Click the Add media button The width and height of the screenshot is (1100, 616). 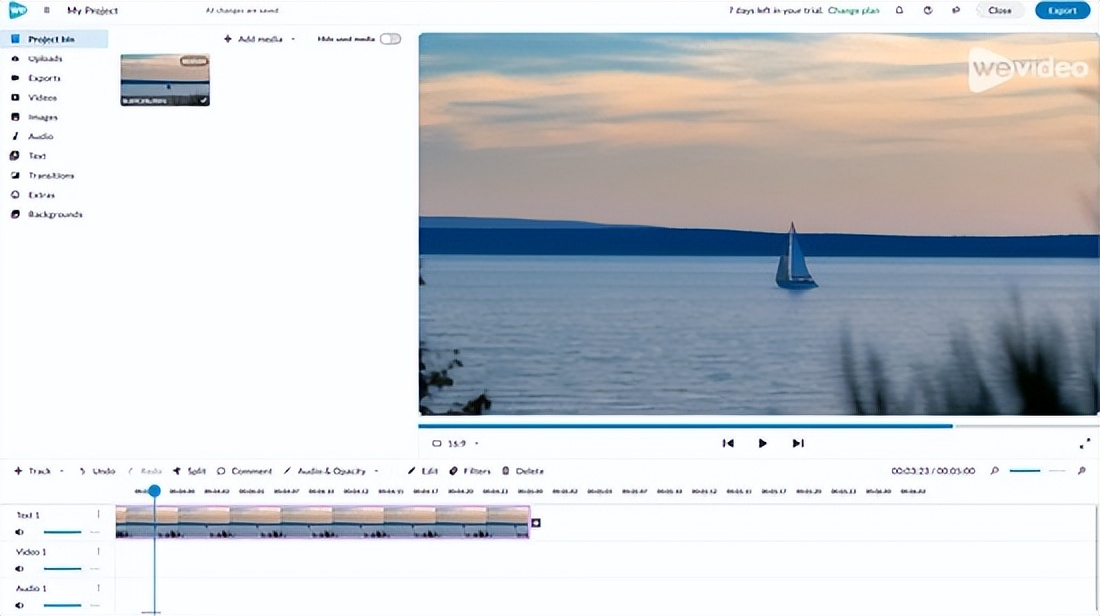(253, 39)
